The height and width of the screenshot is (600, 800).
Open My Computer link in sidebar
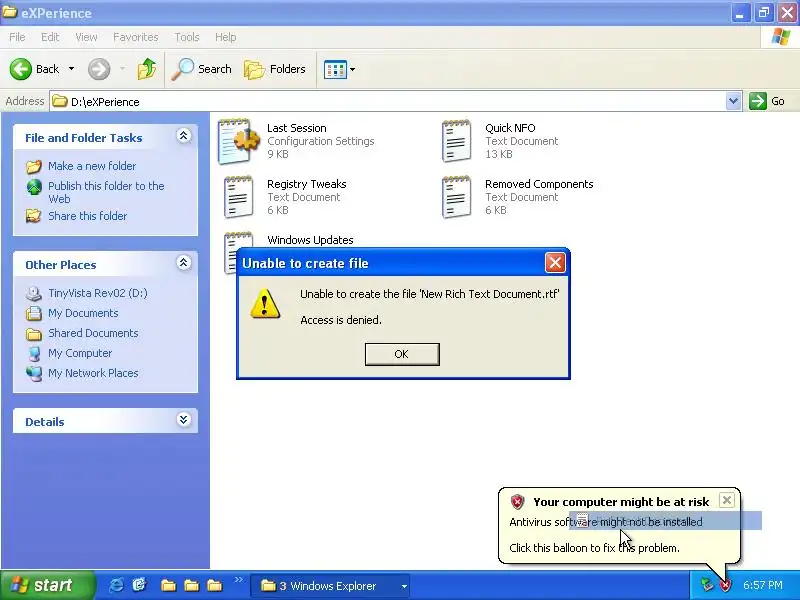[x=80, y=353]
